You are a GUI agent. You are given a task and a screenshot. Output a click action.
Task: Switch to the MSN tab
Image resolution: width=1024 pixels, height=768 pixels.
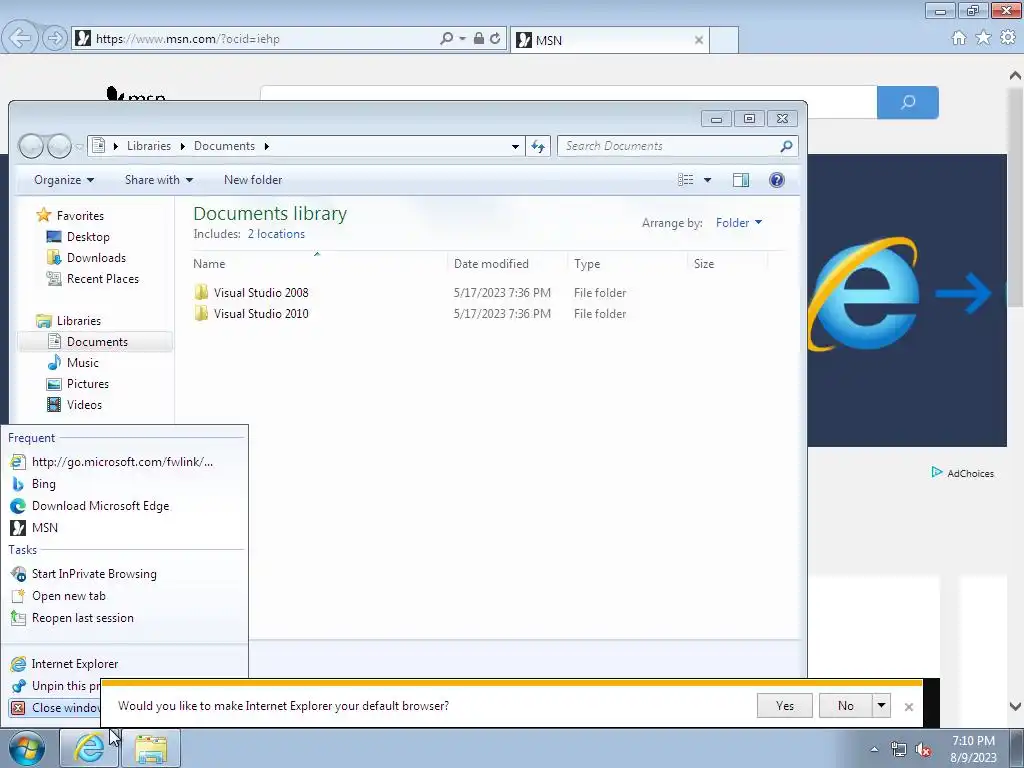tap(609, 40)
